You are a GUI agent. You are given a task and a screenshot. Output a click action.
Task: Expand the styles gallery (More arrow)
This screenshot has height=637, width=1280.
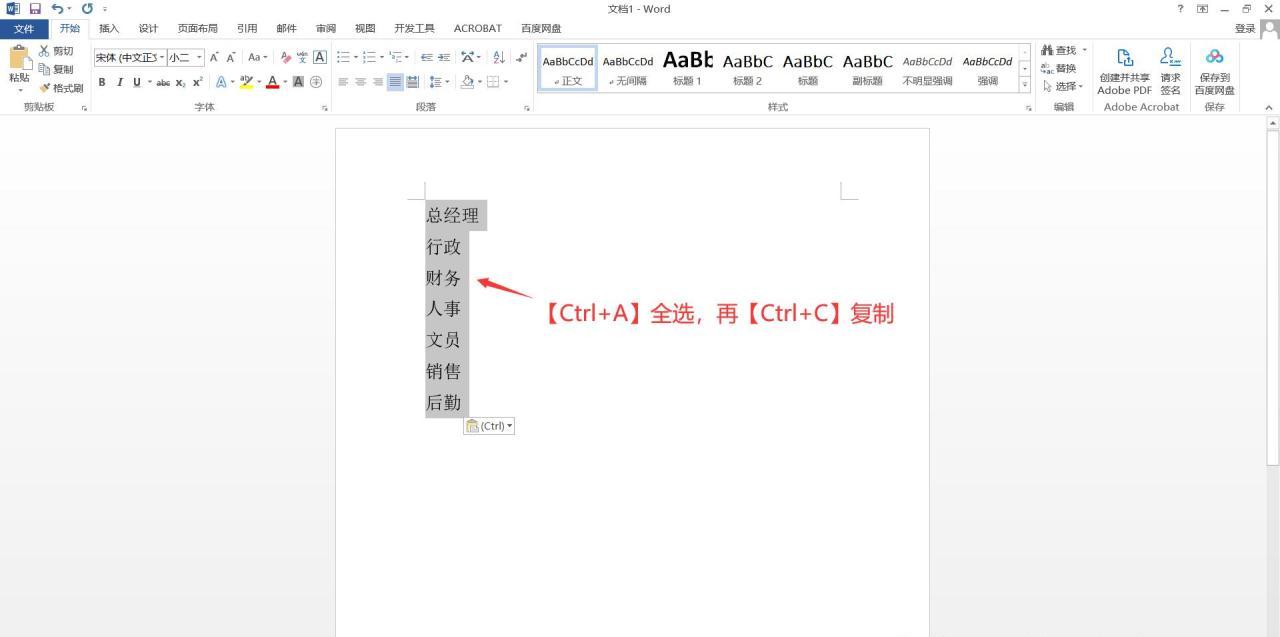[1025, 85]
